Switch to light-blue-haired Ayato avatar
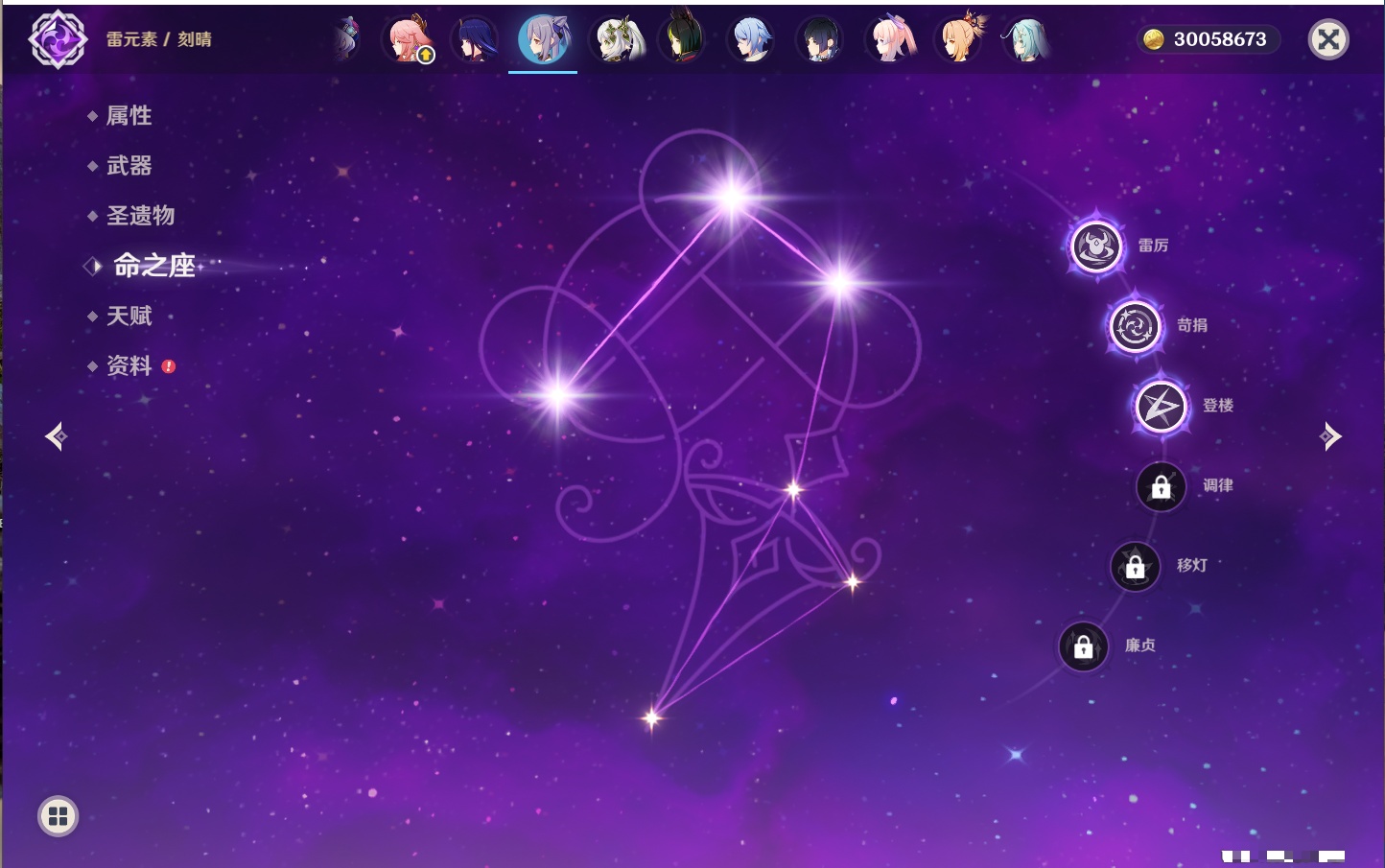This screenshot has height=868, width=1385. point(751,39)
